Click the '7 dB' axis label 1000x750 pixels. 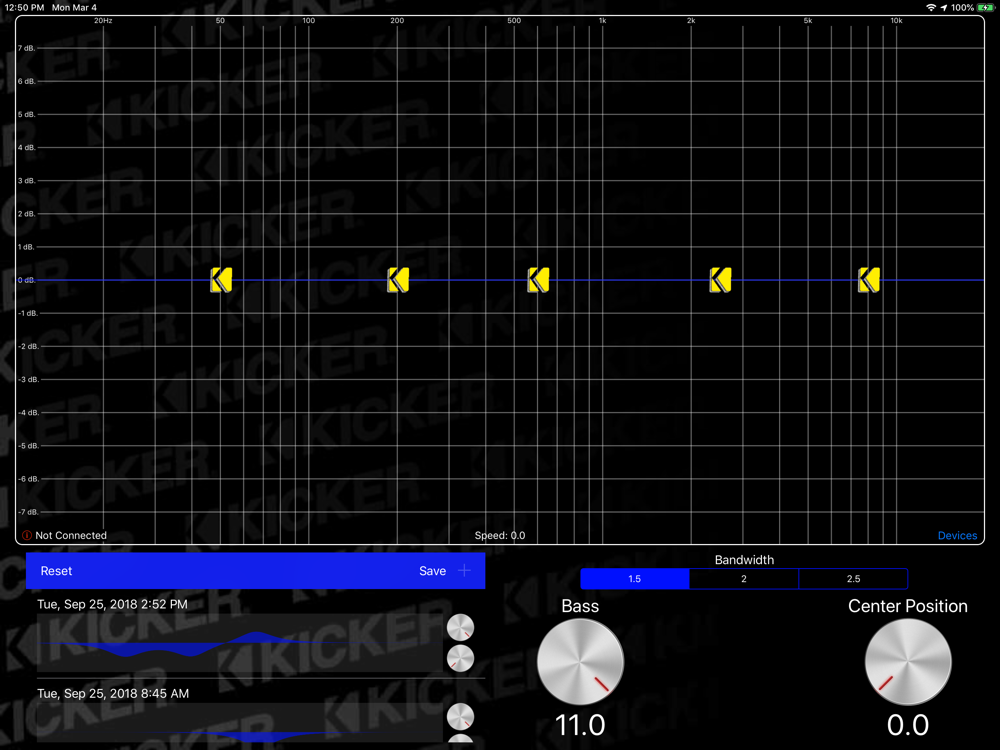[26, 48]
